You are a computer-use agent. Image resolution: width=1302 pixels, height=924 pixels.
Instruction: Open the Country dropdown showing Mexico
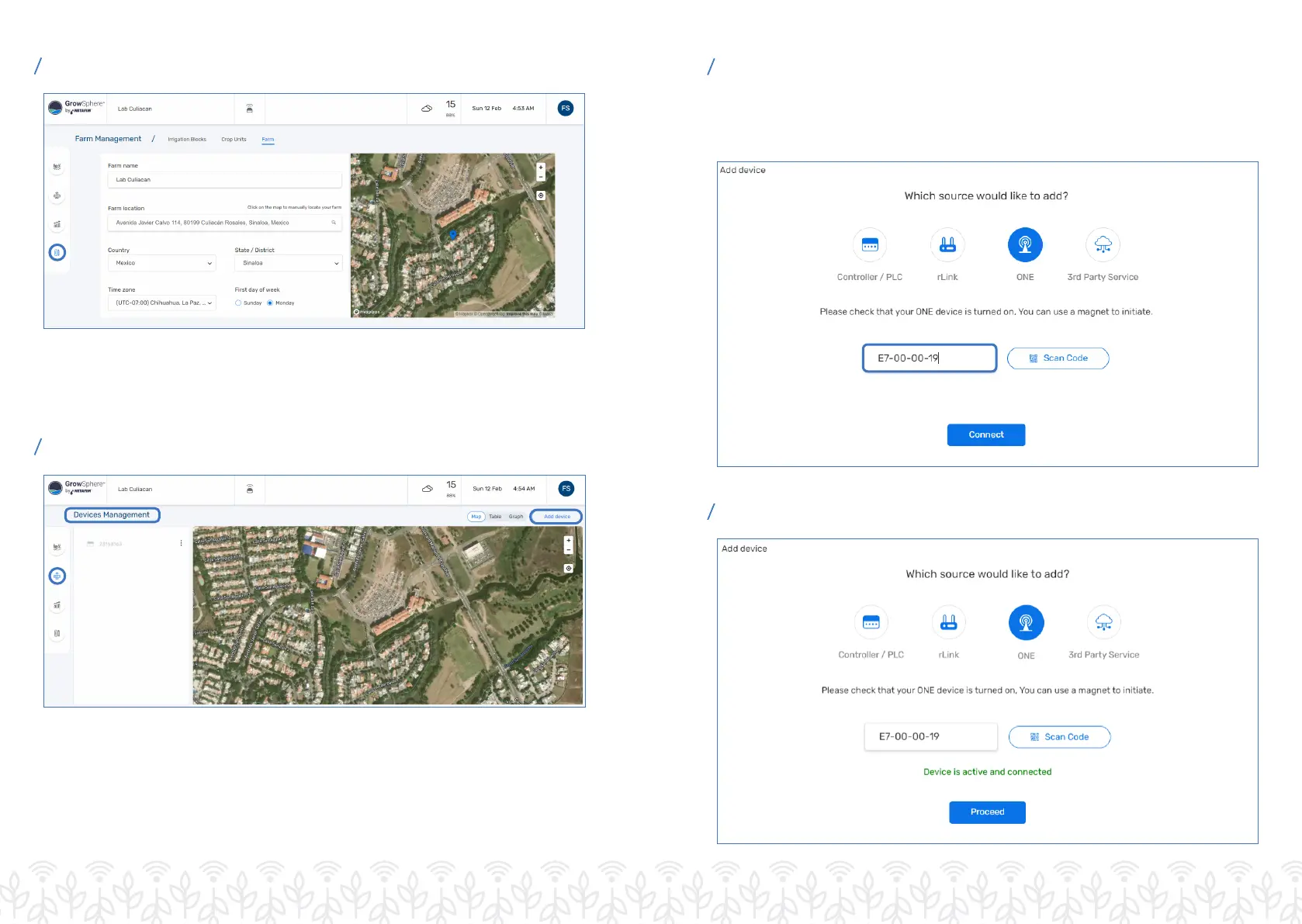(x=162, y=263)
